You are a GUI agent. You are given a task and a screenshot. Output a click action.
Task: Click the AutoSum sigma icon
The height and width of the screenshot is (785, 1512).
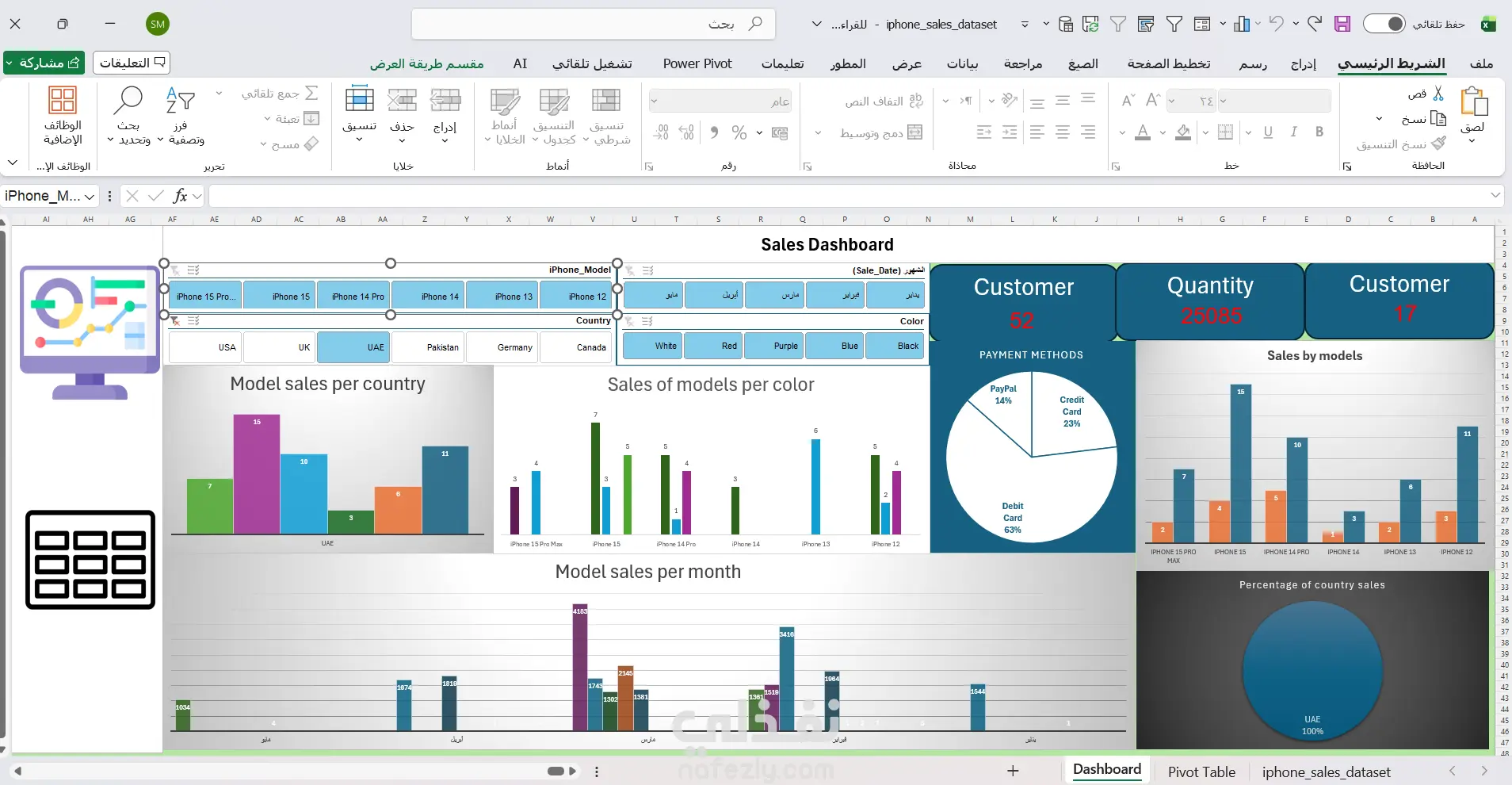click(312, 94)
